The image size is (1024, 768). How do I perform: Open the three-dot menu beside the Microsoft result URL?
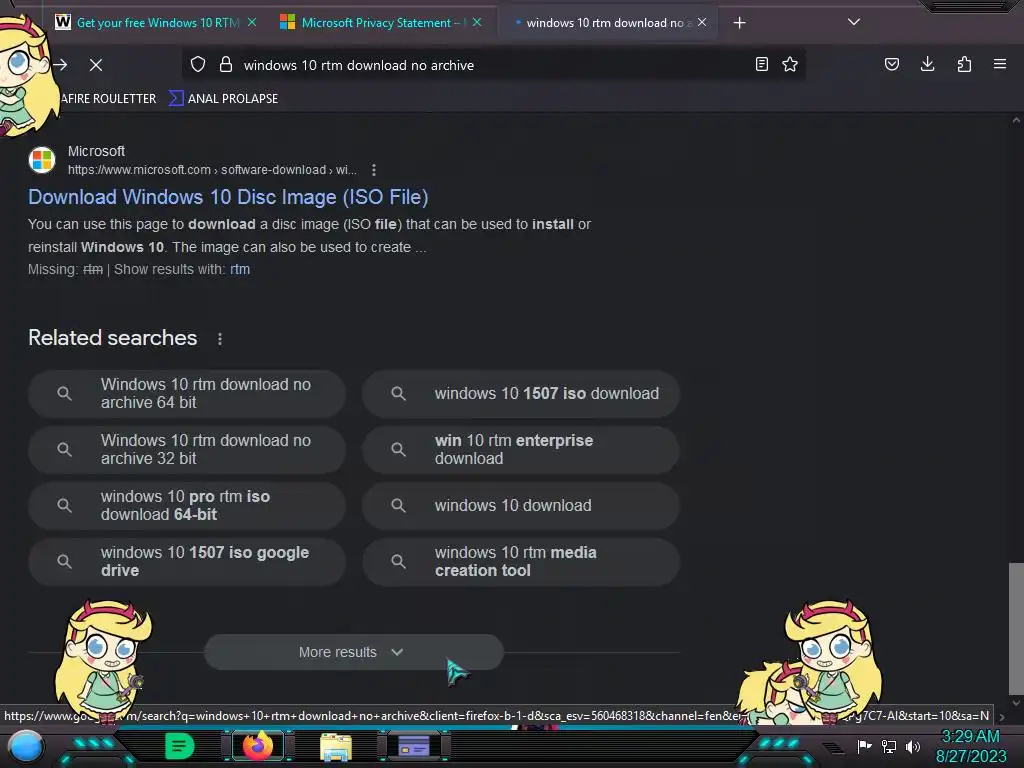(x=374, y=170)
